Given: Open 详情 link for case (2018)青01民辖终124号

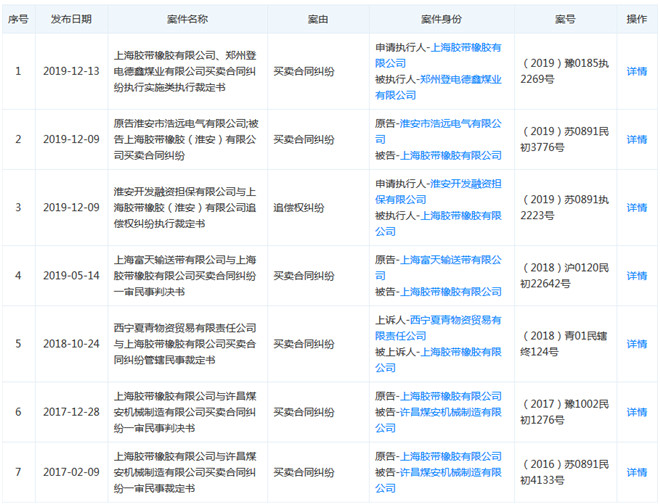Looking at the screenshot, I should 636,344.
